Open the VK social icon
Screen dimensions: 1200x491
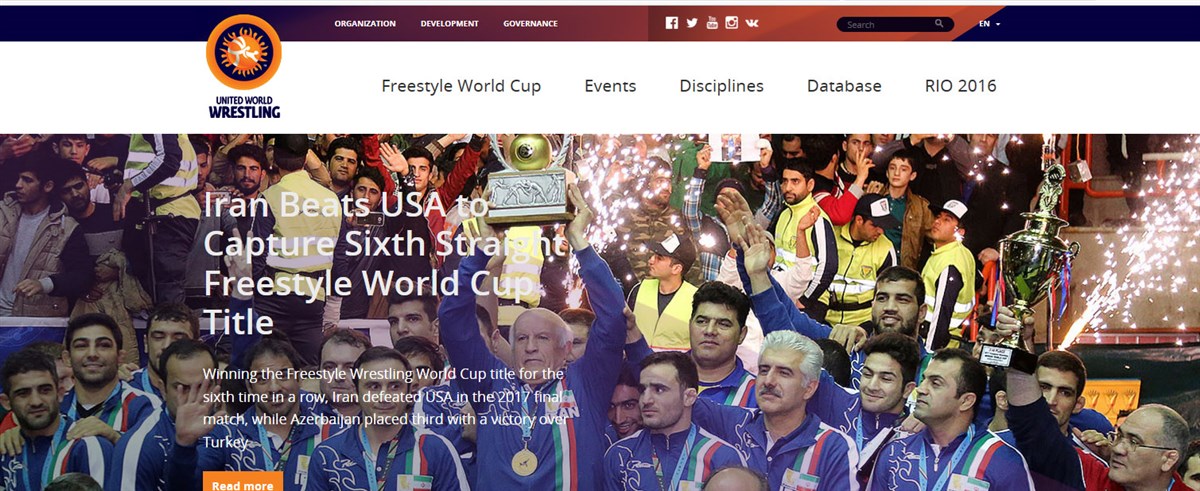[x=752, y=23]
